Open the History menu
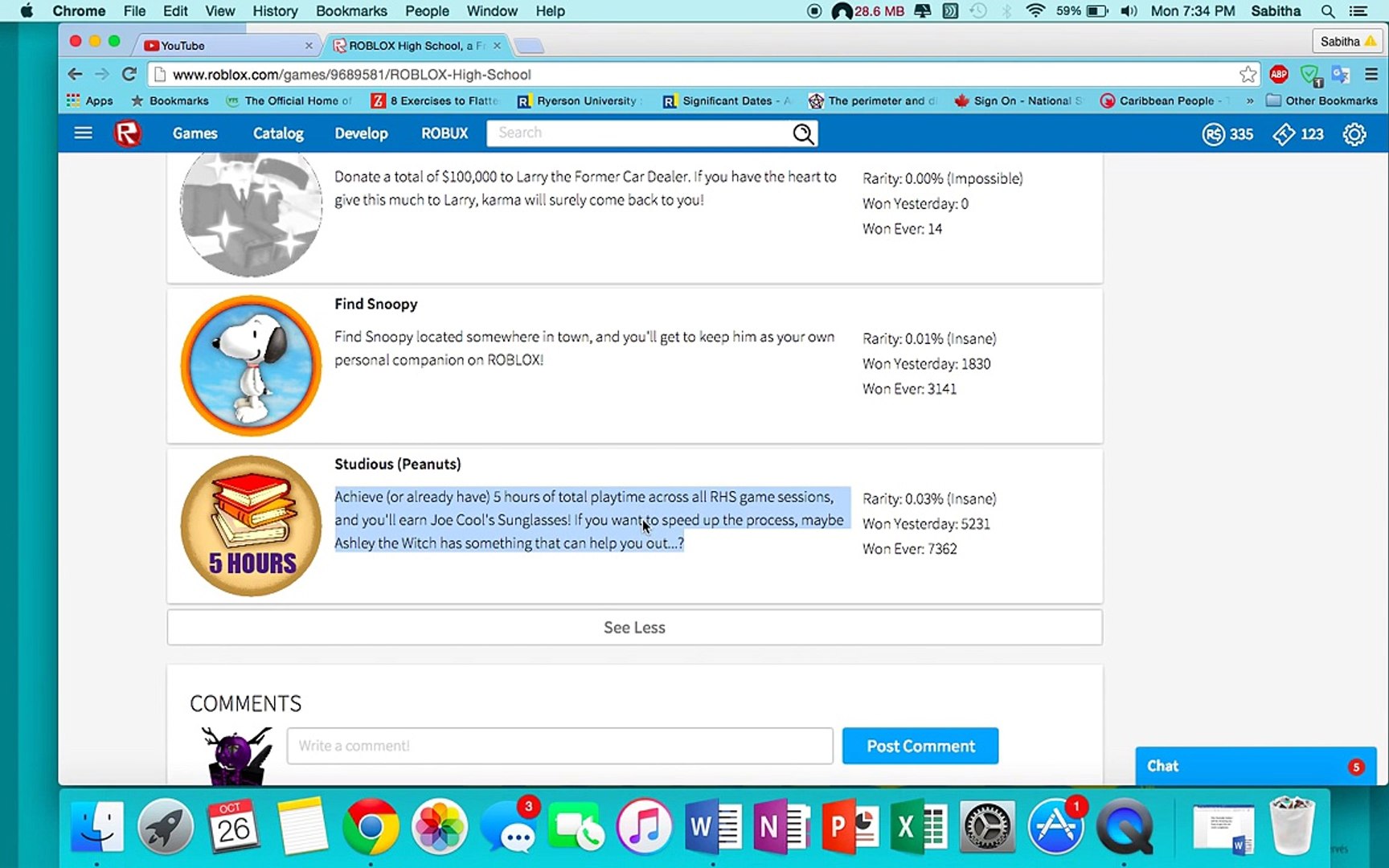The width and height of the screenshot is (1389, 868). click(x=275, y=11)
